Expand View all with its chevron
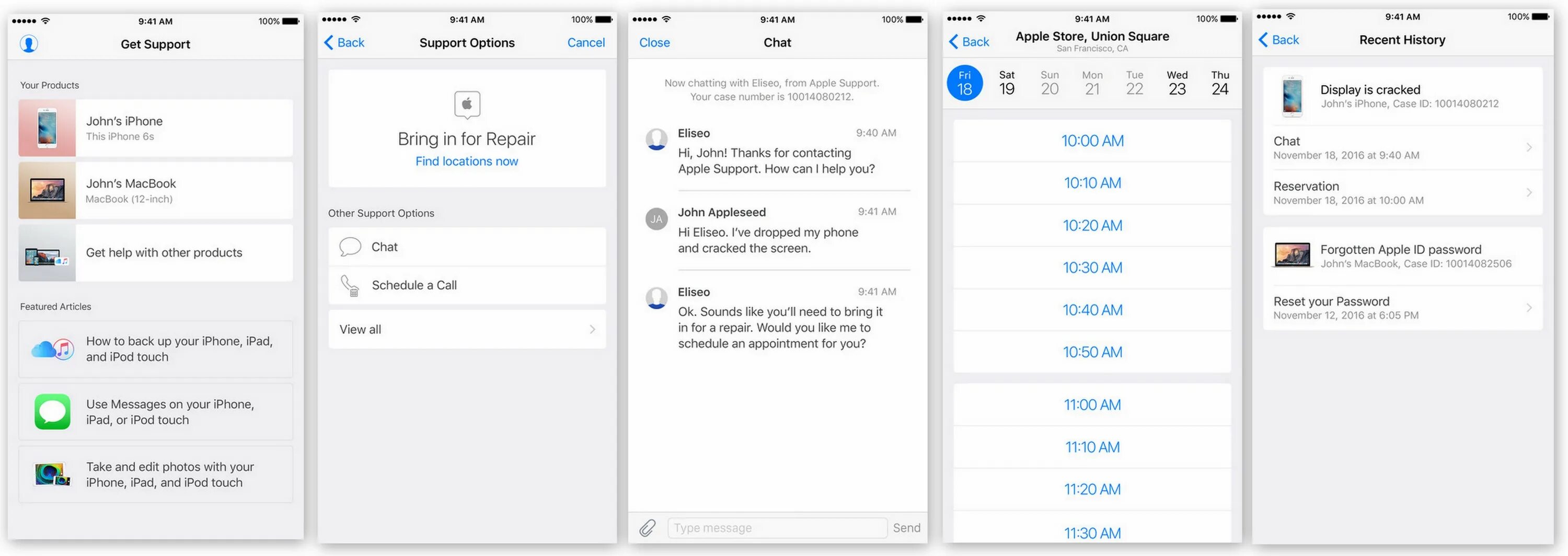Image resolution: width=1568 pixels, height=556 pixels. (592, 330)
